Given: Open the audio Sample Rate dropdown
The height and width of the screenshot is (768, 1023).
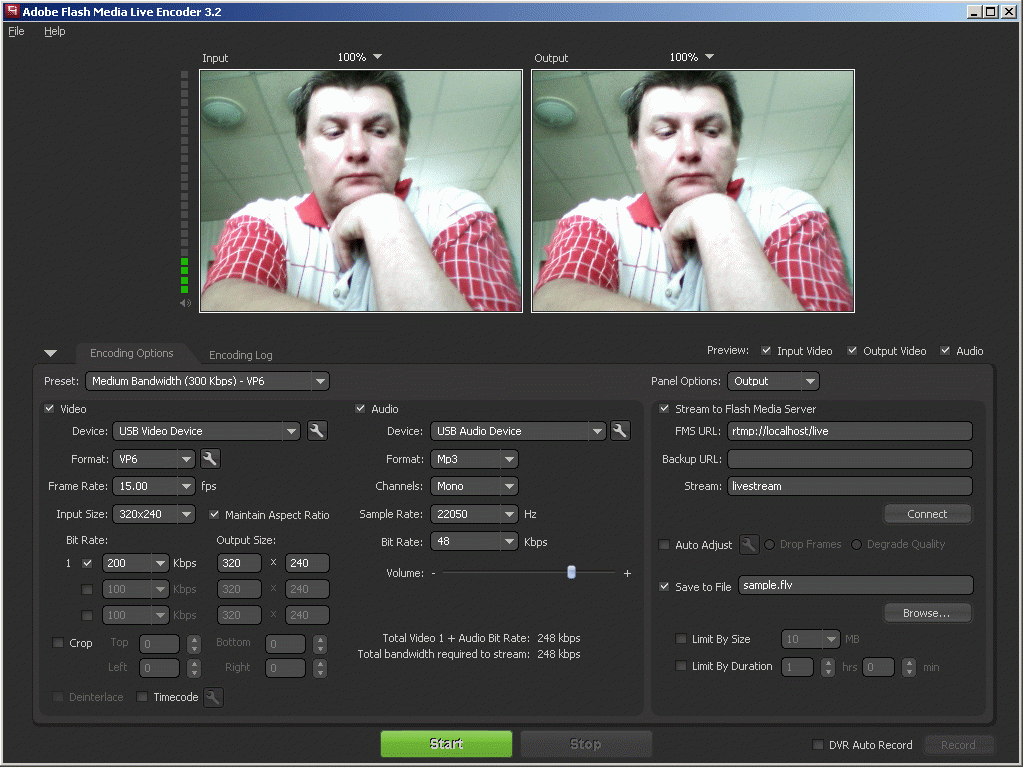Looking at the screenshot, I should pyautogui.click(x=509, y=515).
